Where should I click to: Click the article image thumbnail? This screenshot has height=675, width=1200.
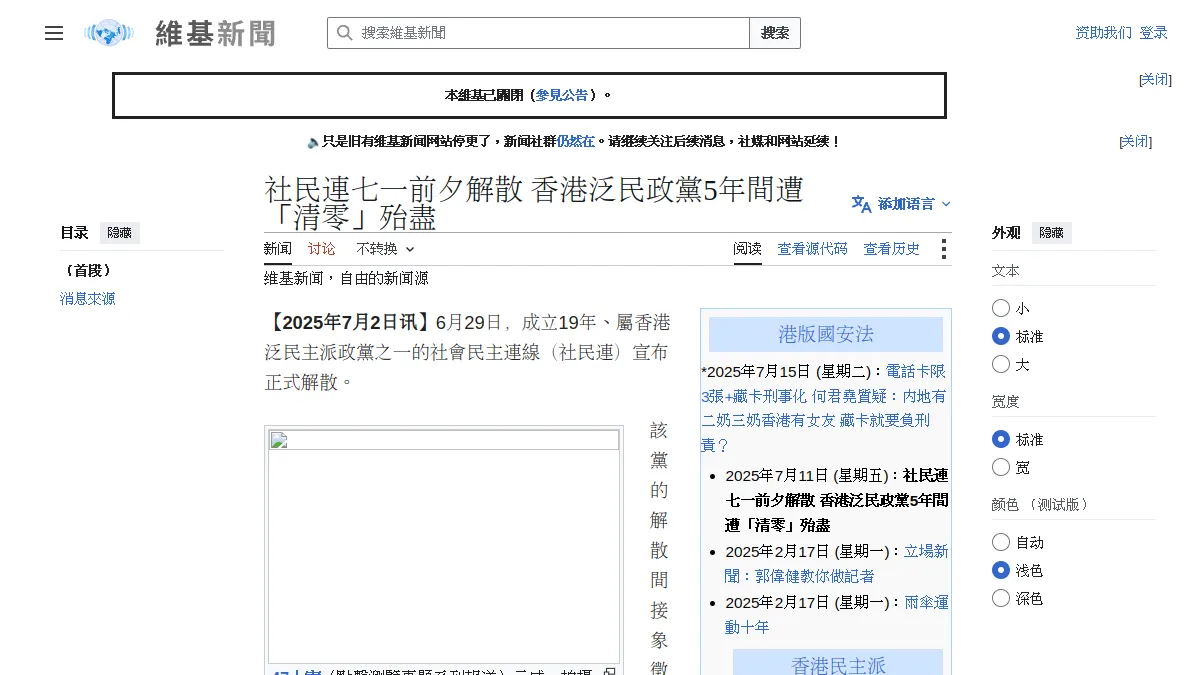[x=444, y=547]
